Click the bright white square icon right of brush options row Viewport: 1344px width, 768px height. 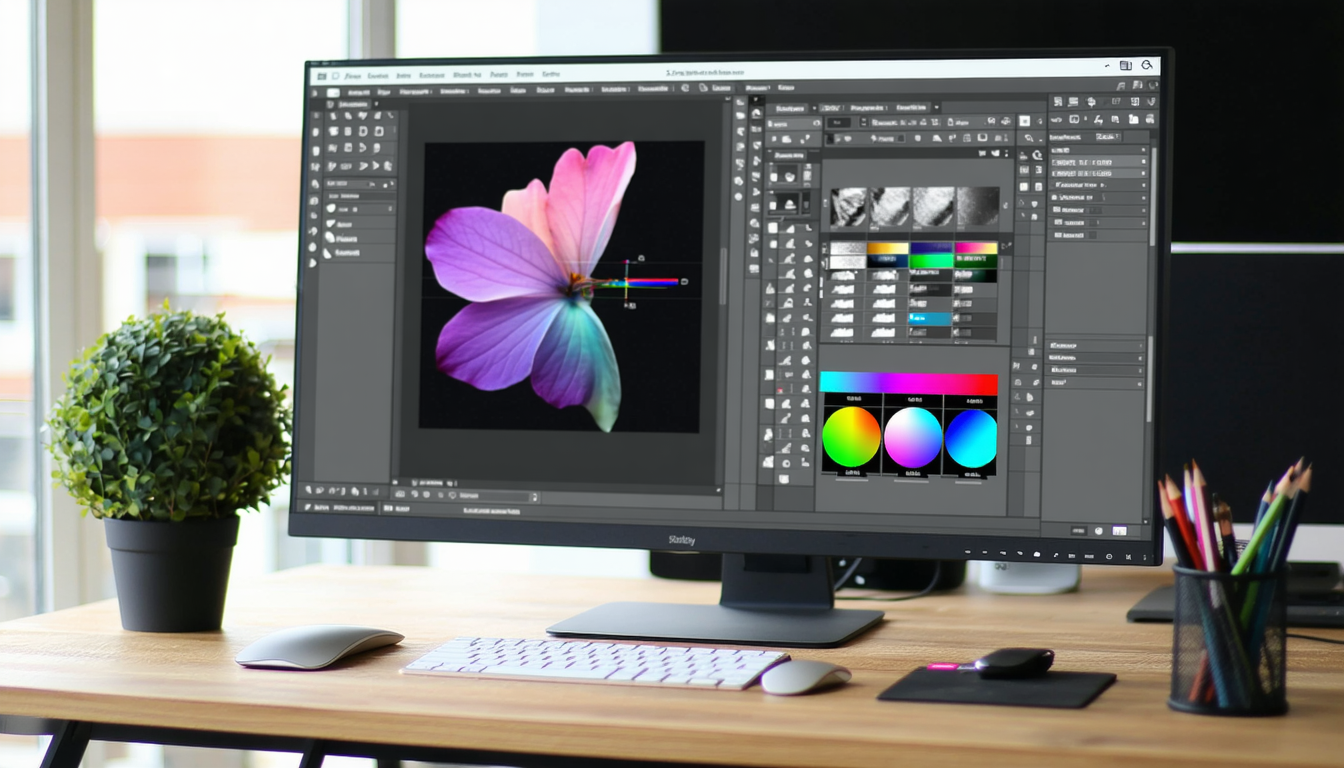[1024, 121]
